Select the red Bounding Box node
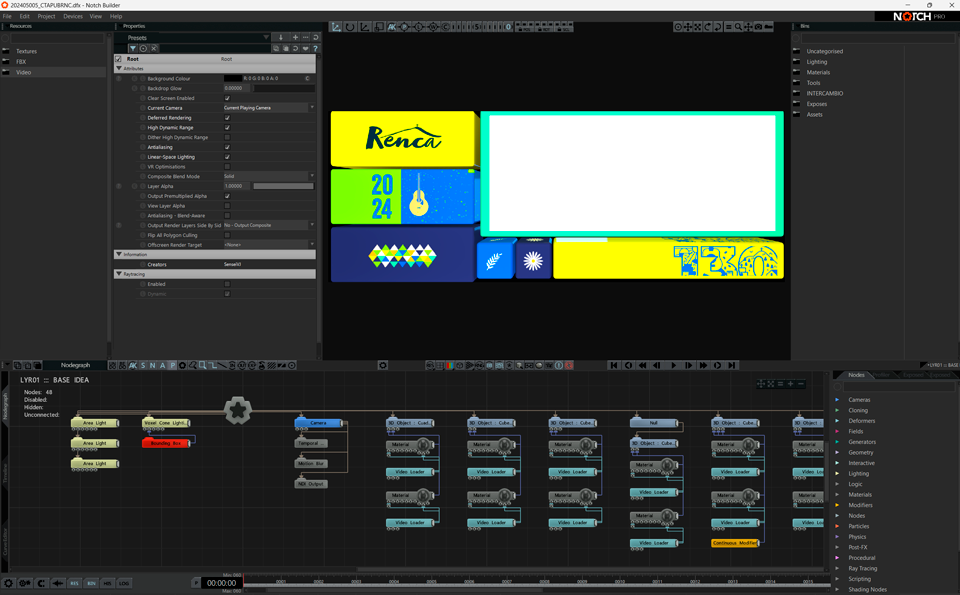Image resolution: width=960 pixels, height=595 pixels. pyautogui.click(x=165, y=443)
